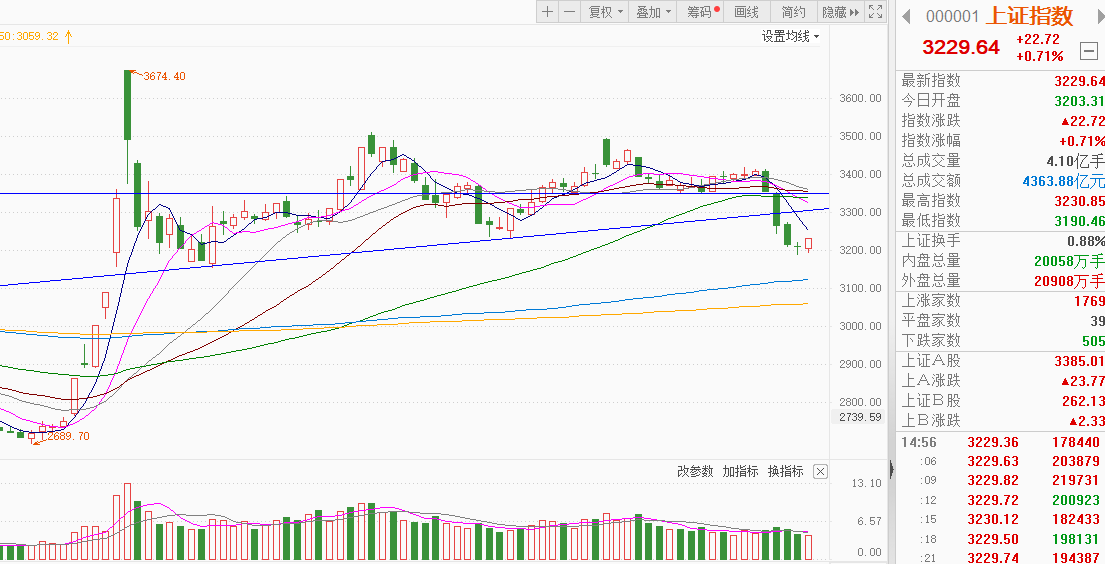Click the 3674.40 high price marker
Screen dimensions: 1105x564
pos(164,76)
